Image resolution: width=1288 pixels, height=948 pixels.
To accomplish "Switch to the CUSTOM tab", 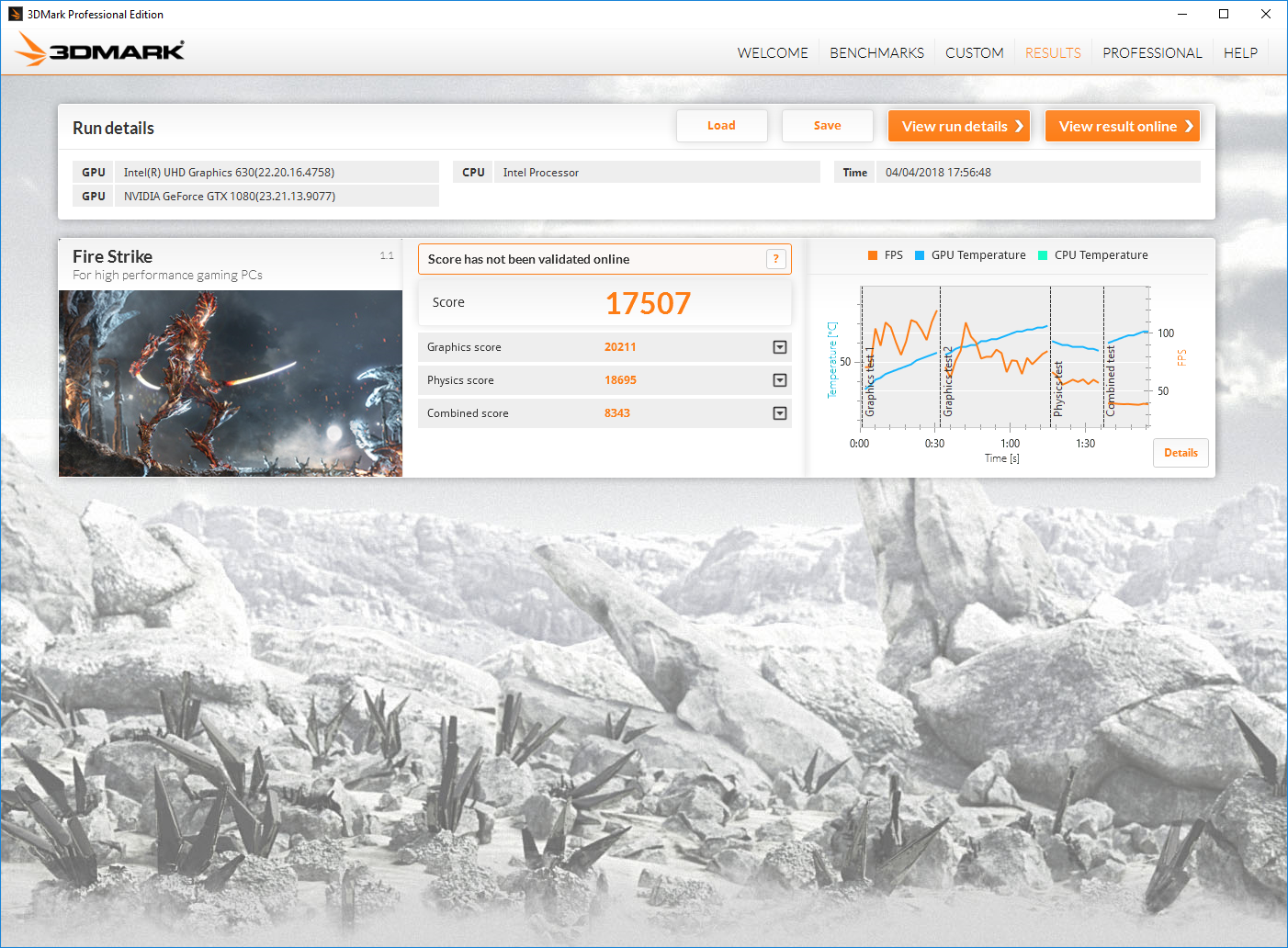I will [x=975, y=53].
